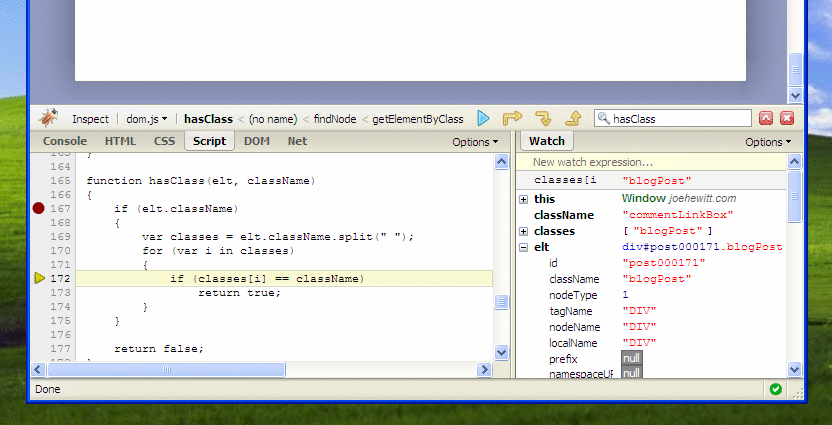Click the green checkmark status icon
Image resolution: width=832 pixels, height=425 pixels.
pos(775,389)
